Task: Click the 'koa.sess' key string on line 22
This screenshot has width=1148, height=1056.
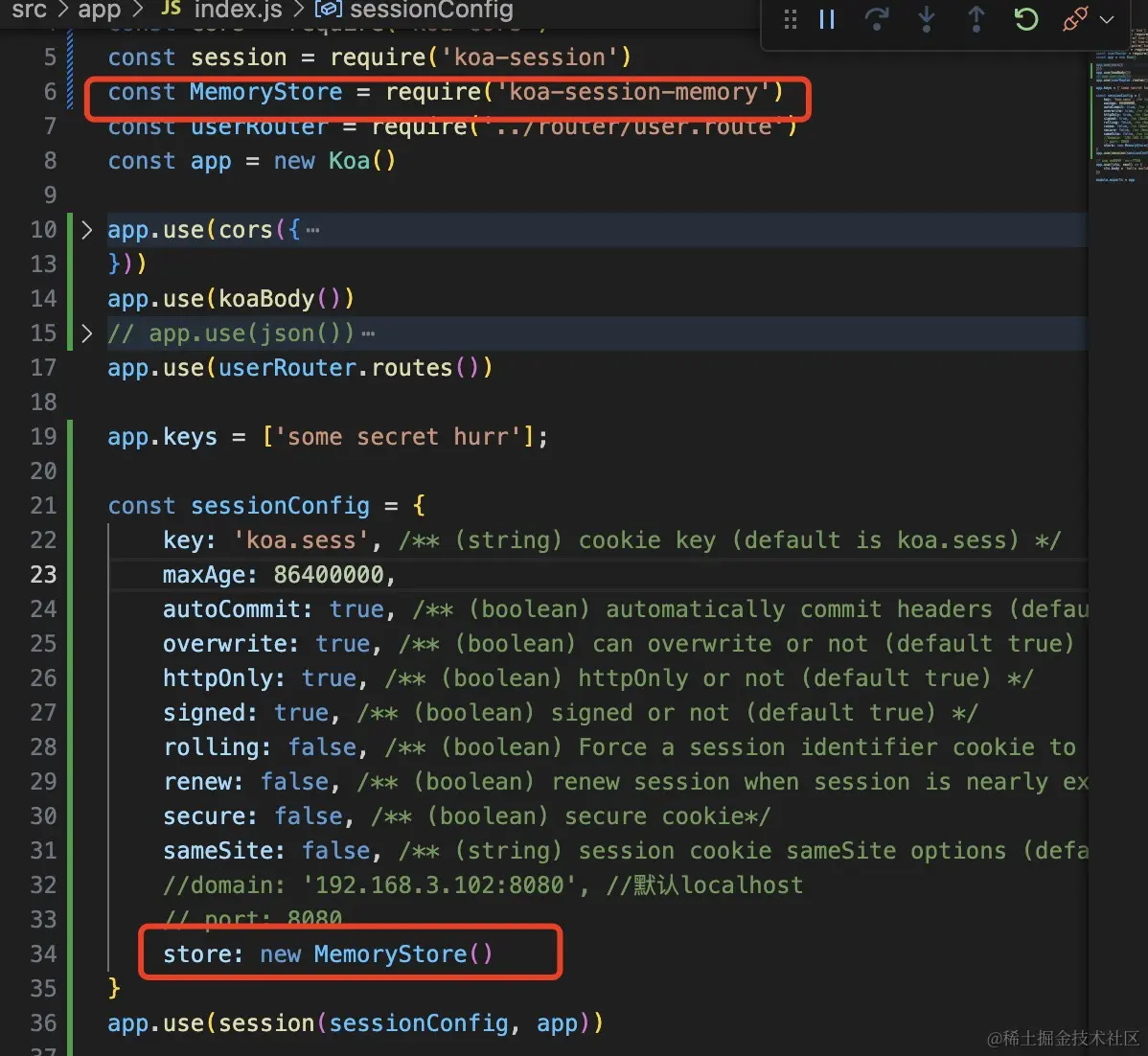Action: pos(301,540)
